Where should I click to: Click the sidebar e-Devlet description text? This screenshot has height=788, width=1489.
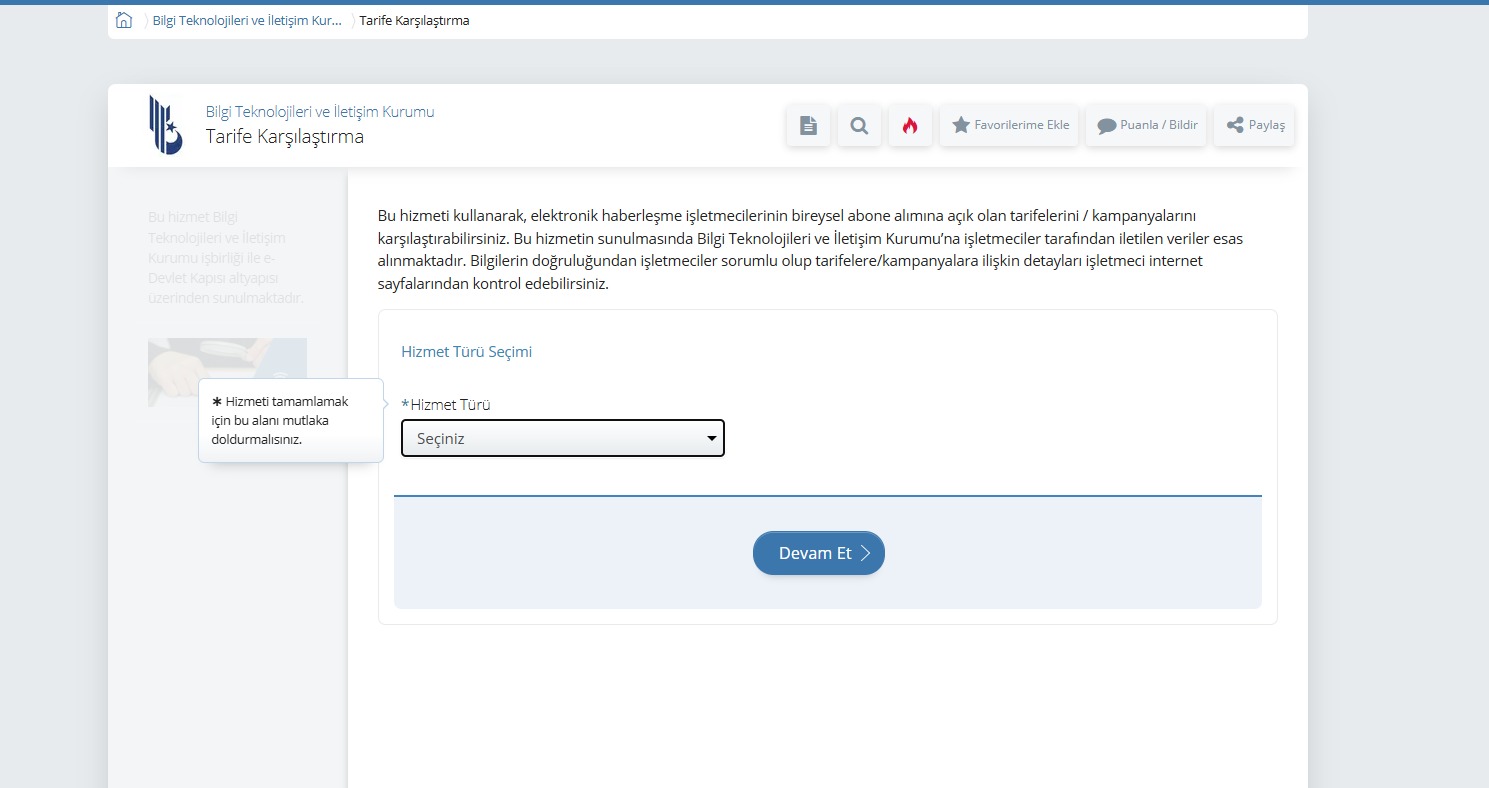point(225,257)
